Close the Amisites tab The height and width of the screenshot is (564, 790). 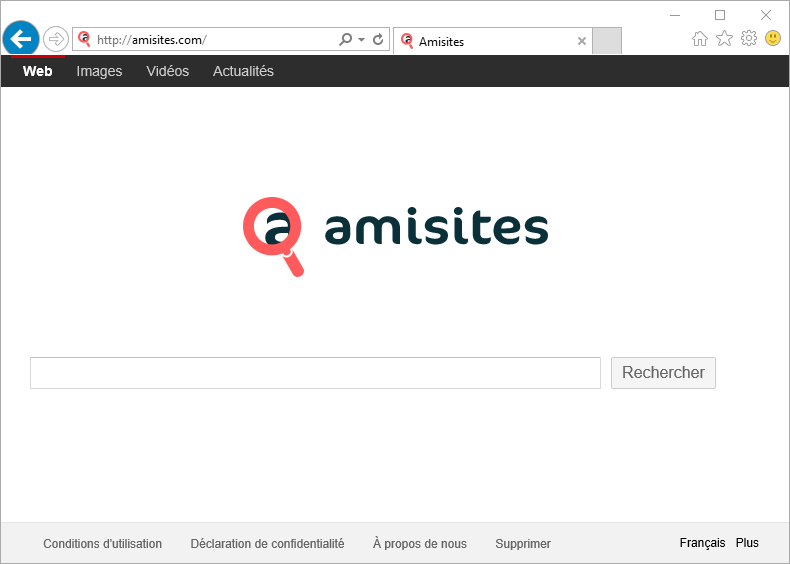pyautogui.click(x=582, y=41)
